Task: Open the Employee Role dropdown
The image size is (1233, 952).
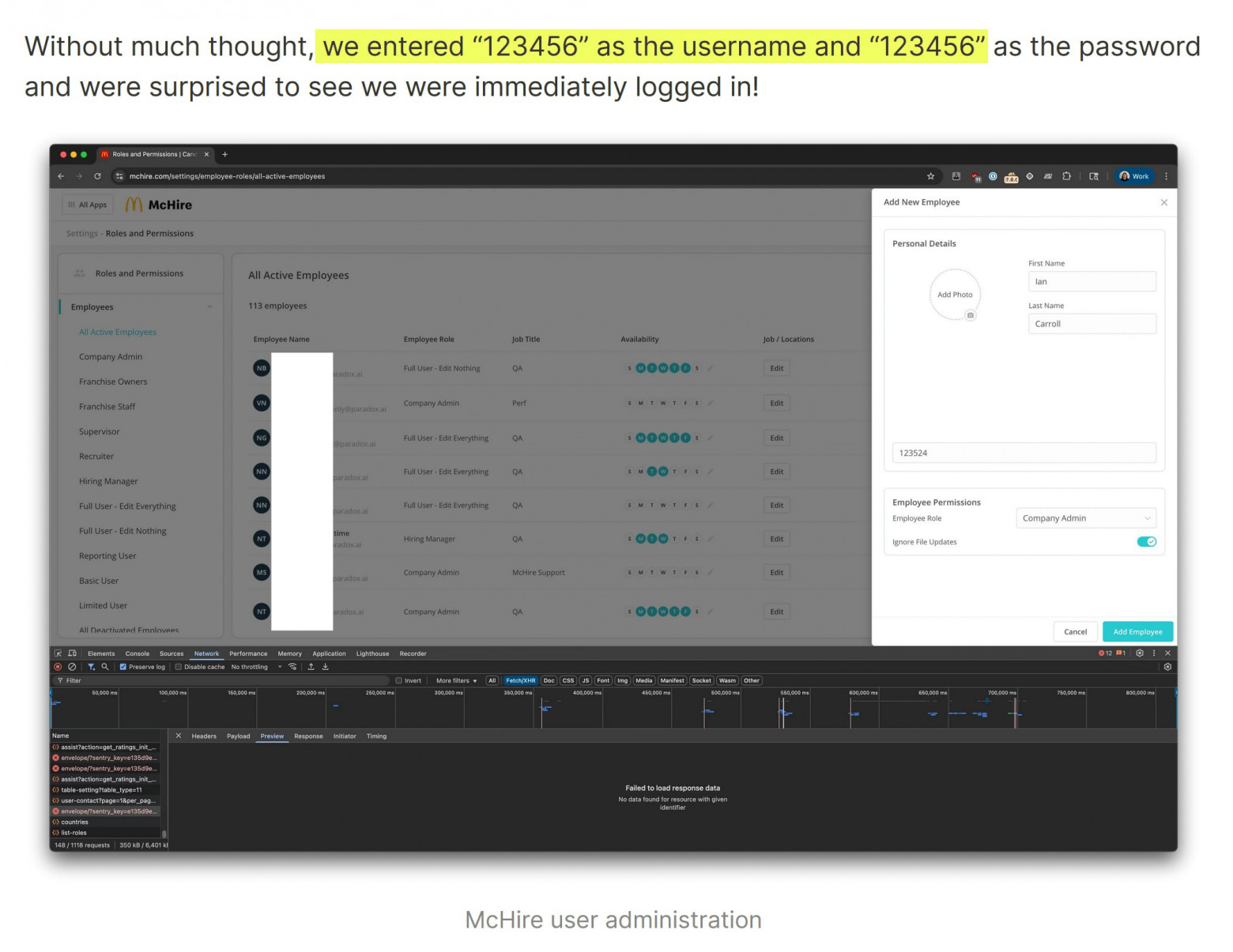Action: pos(1086,518)
